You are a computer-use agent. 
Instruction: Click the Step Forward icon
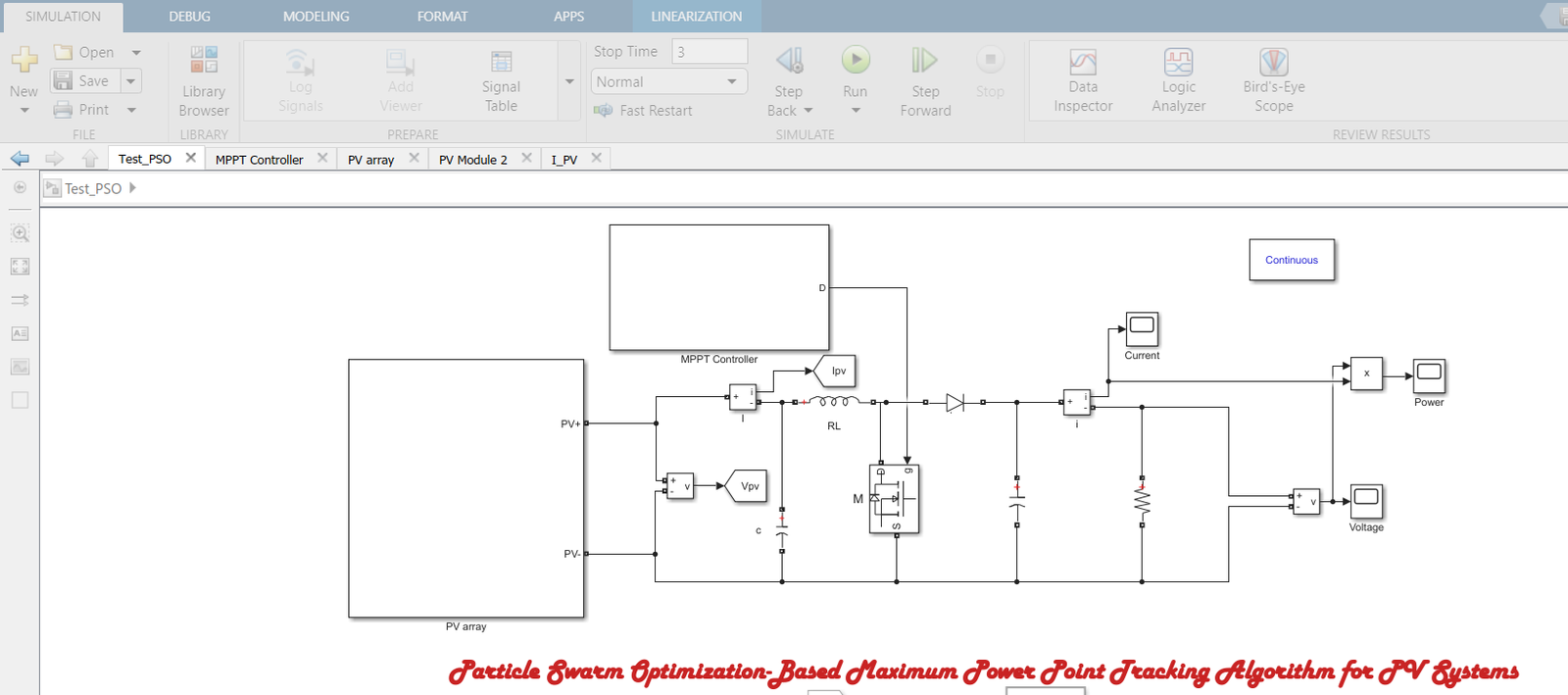coord(924,61)
